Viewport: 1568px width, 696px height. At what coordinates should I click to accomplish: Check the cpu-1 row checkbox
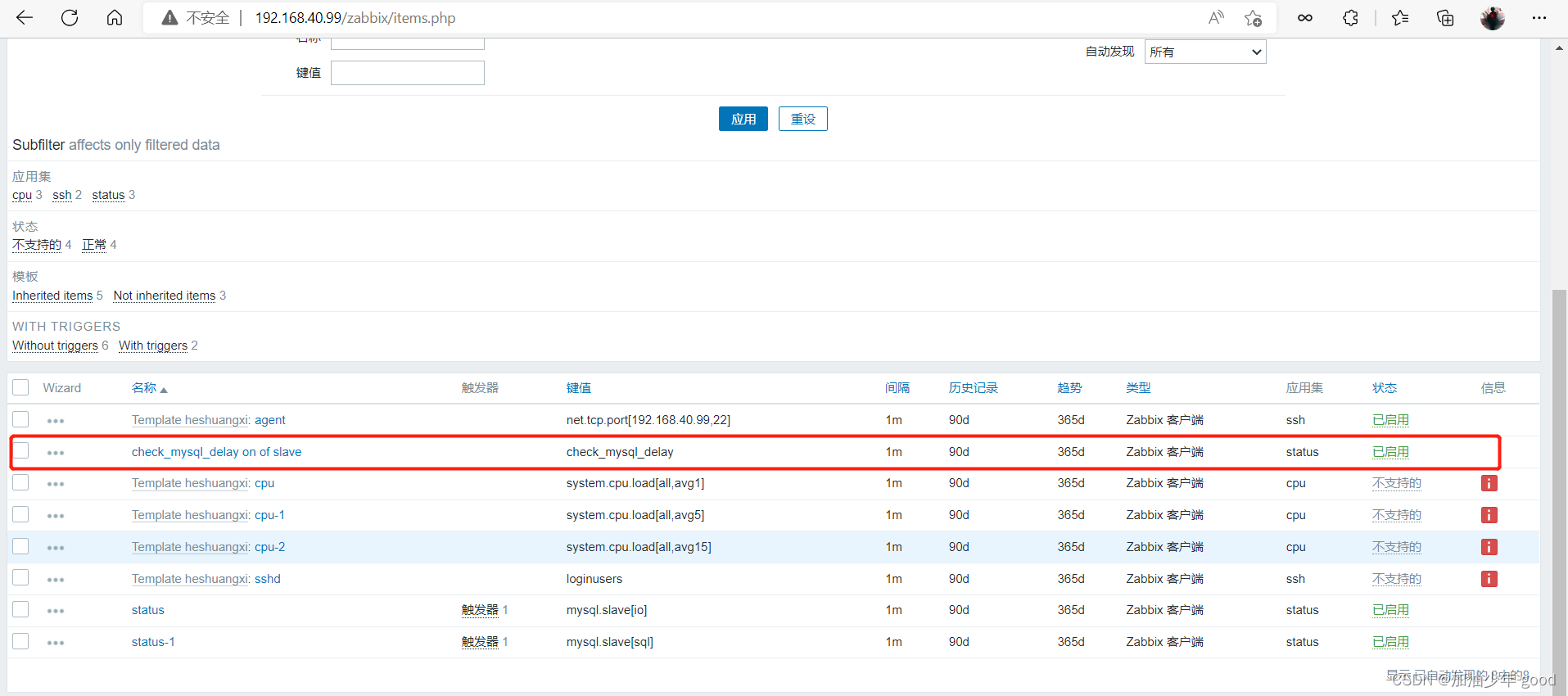[x=20, y=514]
